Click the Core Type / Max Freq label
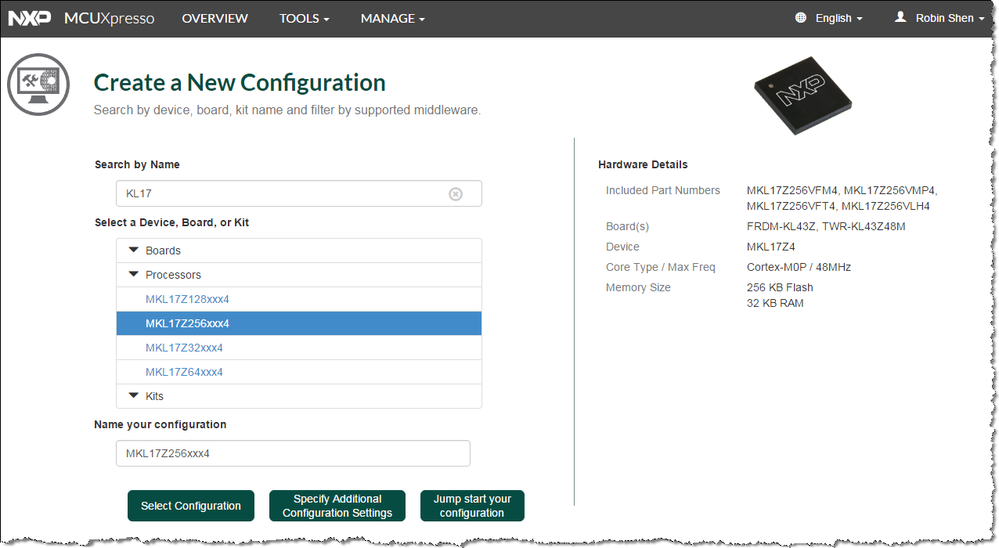This screenshot has height=548, width=999. (x=660, y=267)
